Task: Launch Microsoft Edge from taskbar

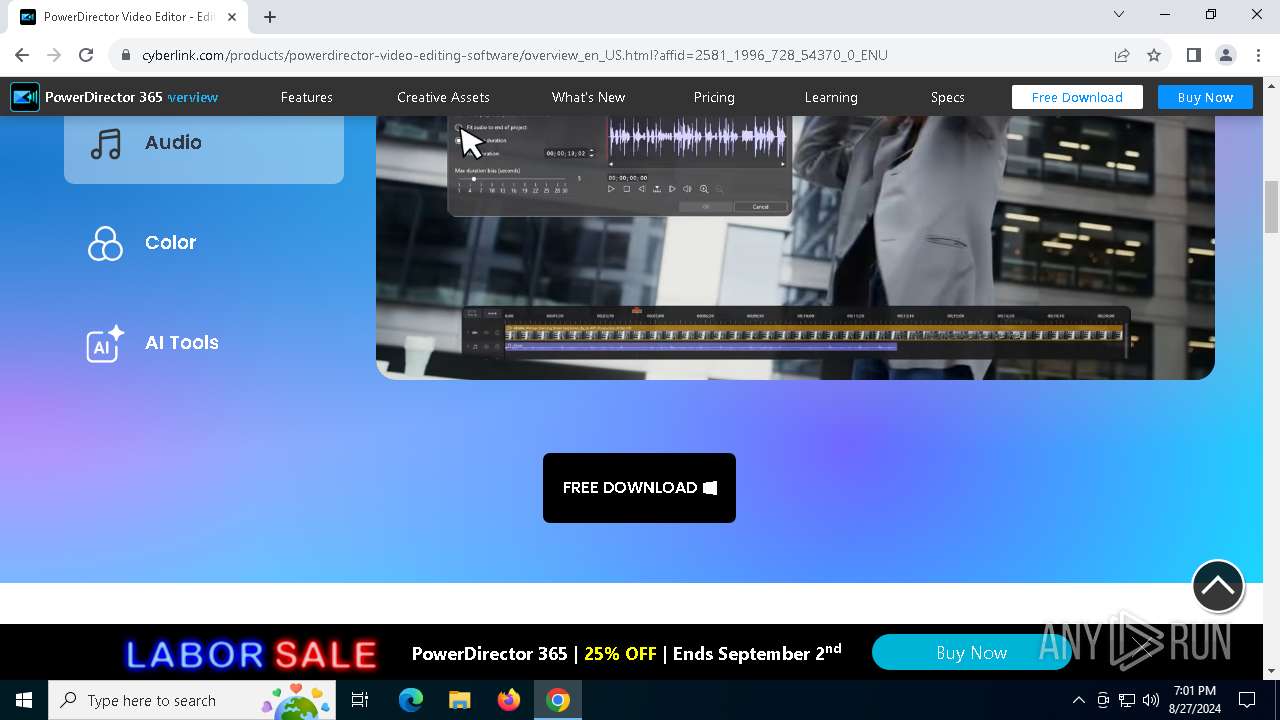Action: [411, 700]
